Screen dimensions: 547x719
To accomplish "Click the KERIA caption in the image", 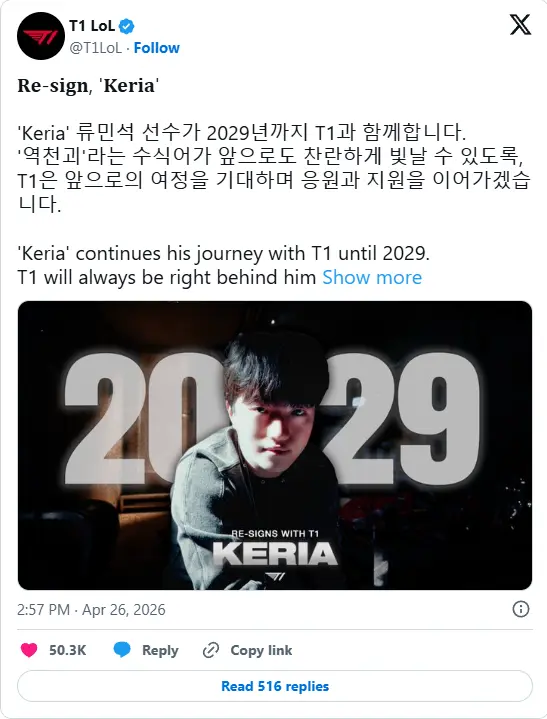I will click(275, 553).
